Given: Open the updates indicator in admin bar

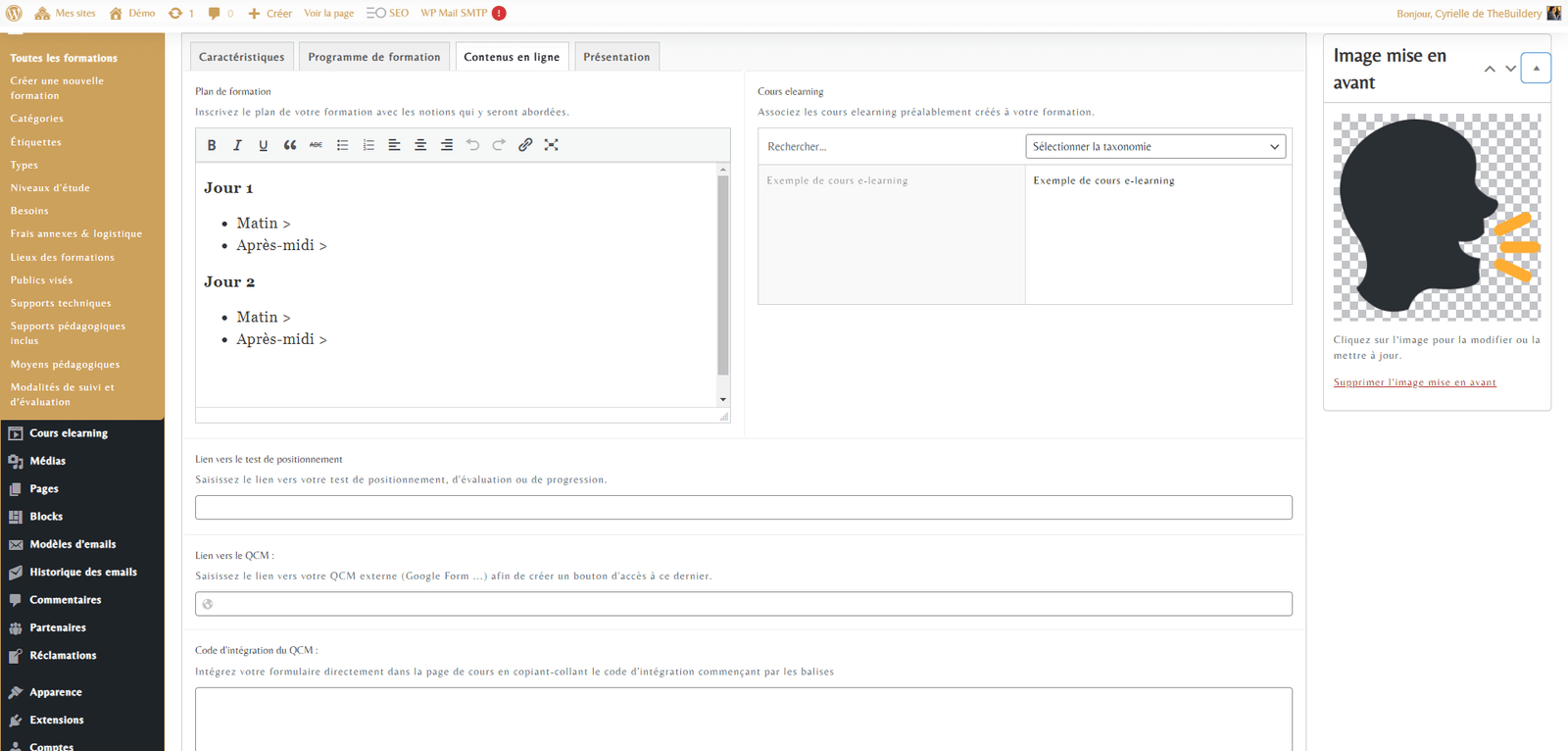Looking at the screenshot, I should [181, 13].
